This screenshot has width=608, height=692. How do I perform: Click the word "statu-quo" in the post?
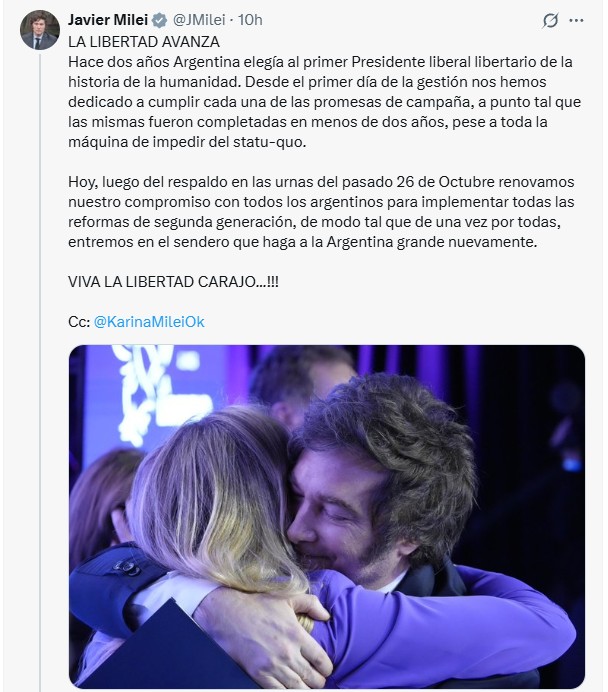[x=244, y=141]
